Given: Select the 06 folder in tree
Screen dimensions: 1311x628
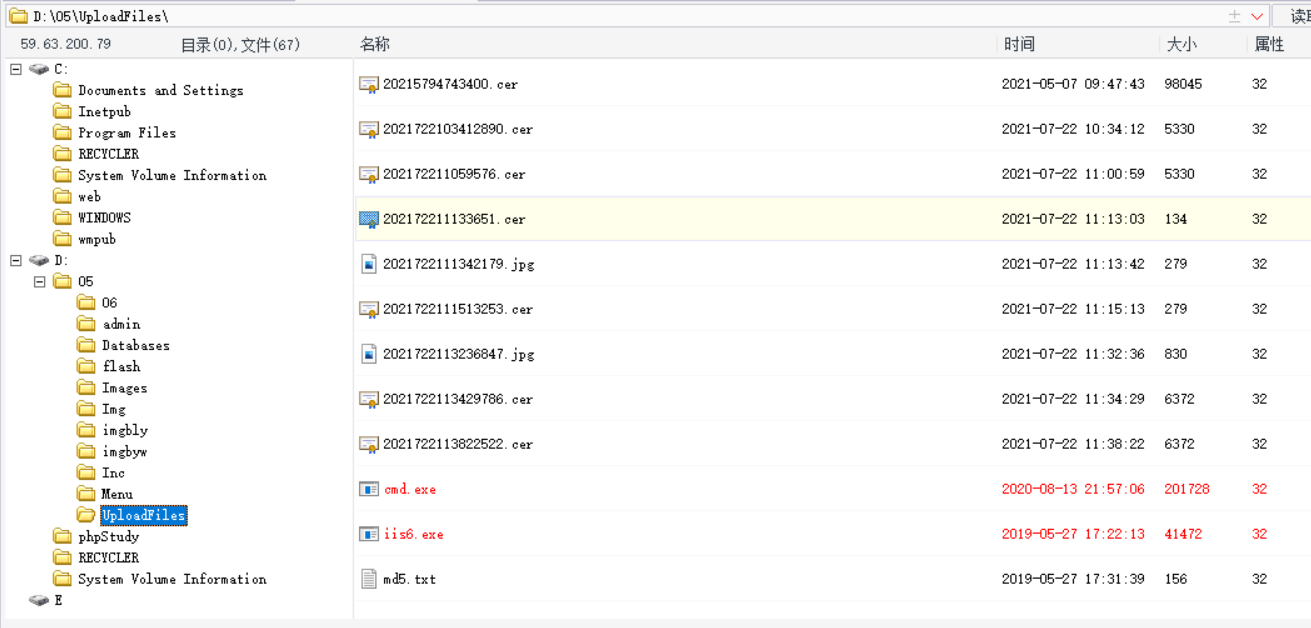Looking at the screenshot, I should click(x=109, y=302).
